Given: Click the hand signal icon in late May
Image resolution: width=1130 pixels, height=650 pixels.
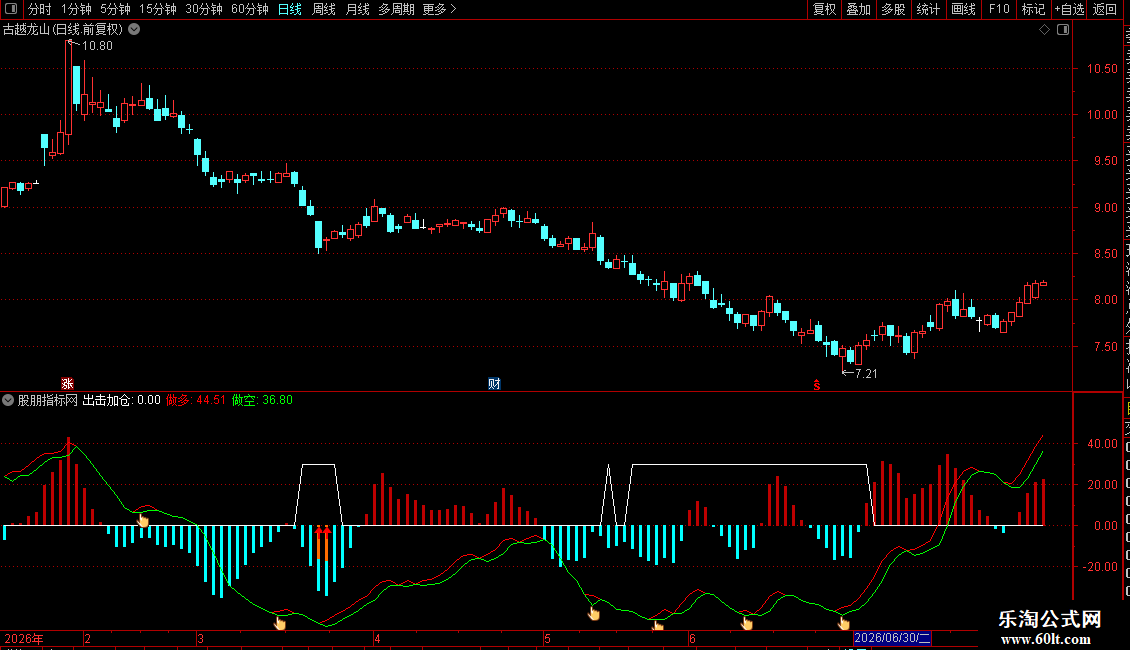Looking at the screenshot, I should pyautogui.click(x=657, y=626).
